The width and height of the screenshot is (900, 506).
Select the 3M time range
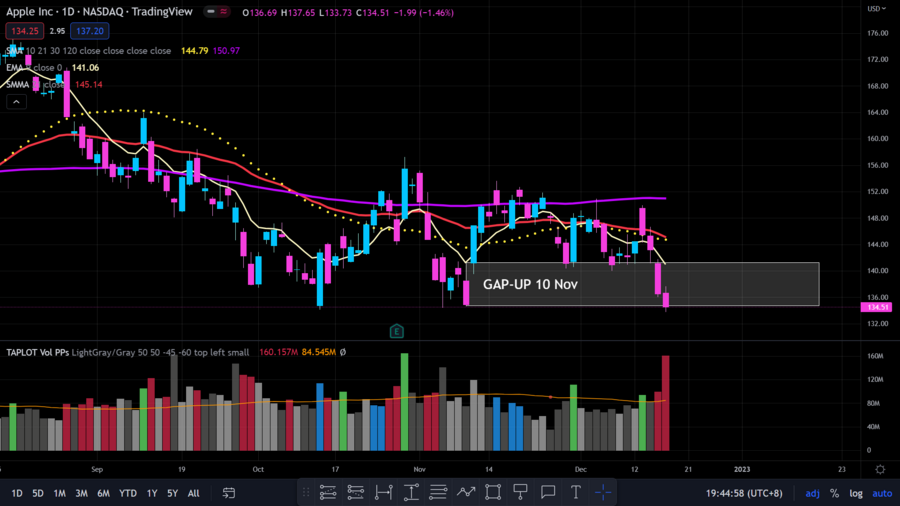pyautogui.click(x=81, y=493)
